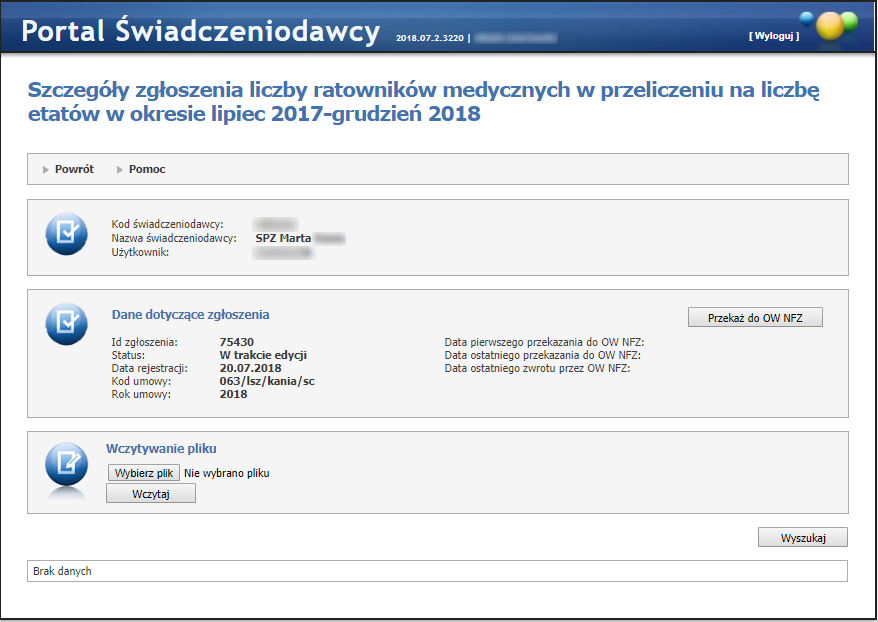The height and width of the screenshot is (622, 878).
Task: Click the Portal Świadczeniodawcy header title
Action: (x=200, y=31)
